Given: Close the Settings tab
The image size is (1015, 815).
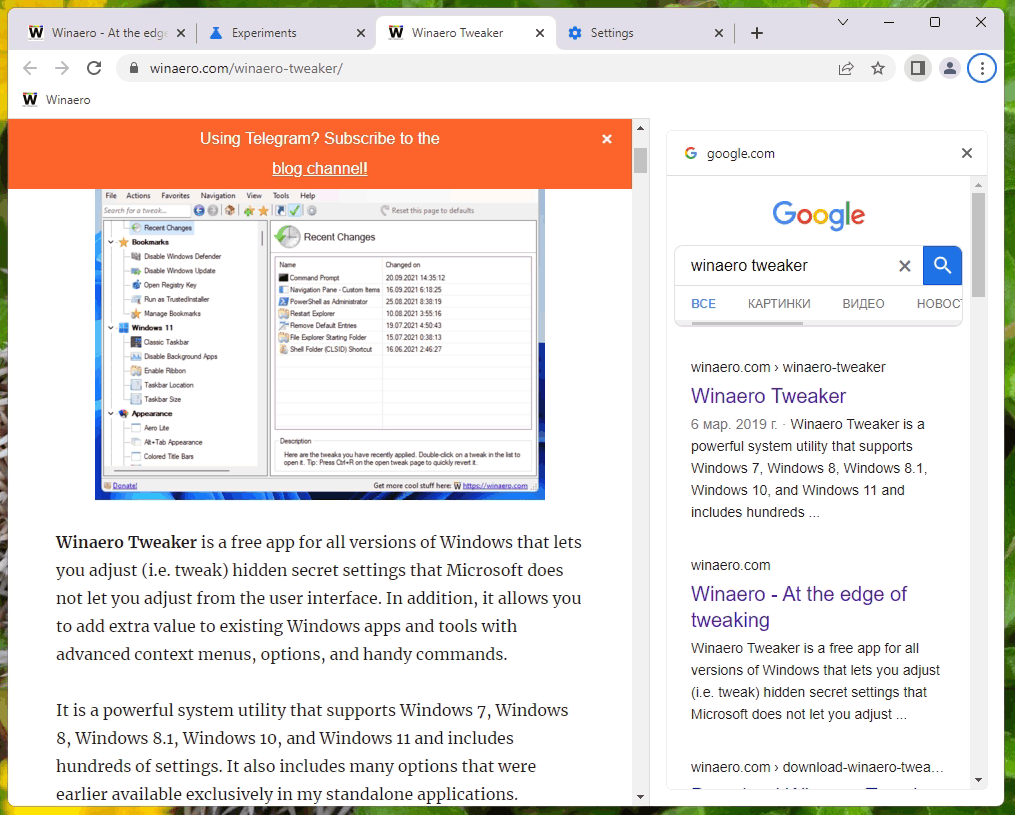Looking at the screenshot, I should pos(719,33).
